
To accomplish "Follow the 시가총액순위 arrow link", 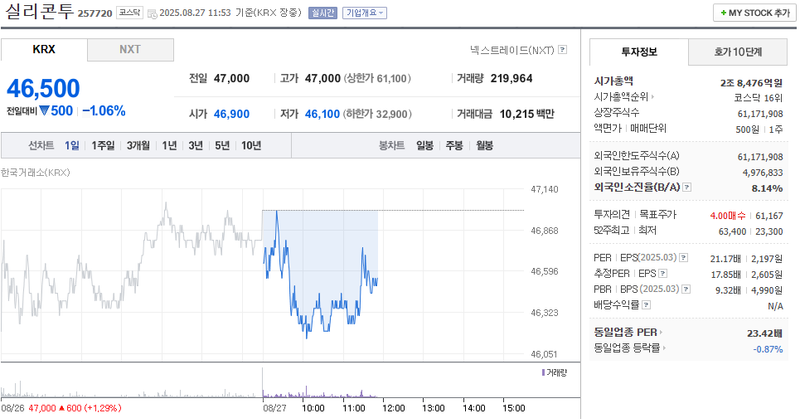I will point(623,96).
